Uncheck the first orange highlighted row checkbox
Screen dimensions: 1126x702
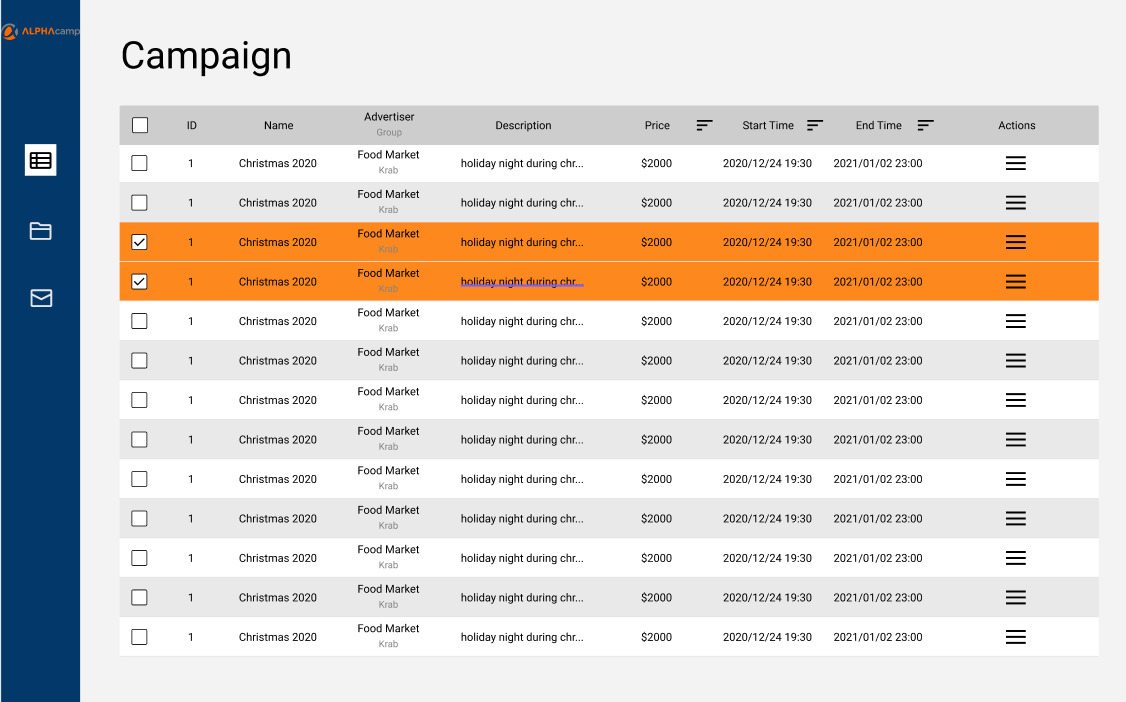click(139, 242)
